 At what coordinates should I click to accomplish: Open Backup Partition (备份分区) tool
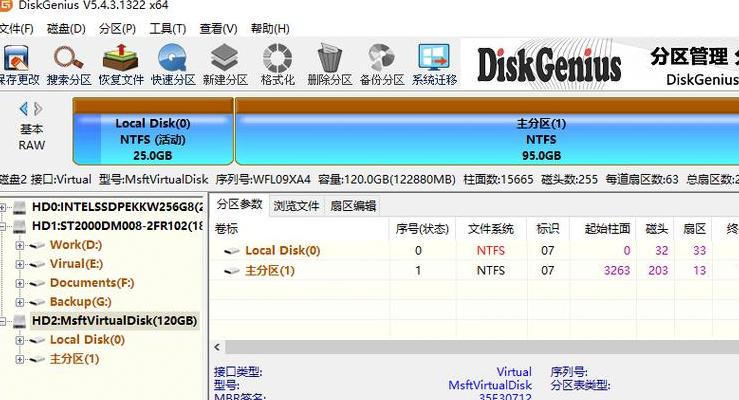[382, 65]
